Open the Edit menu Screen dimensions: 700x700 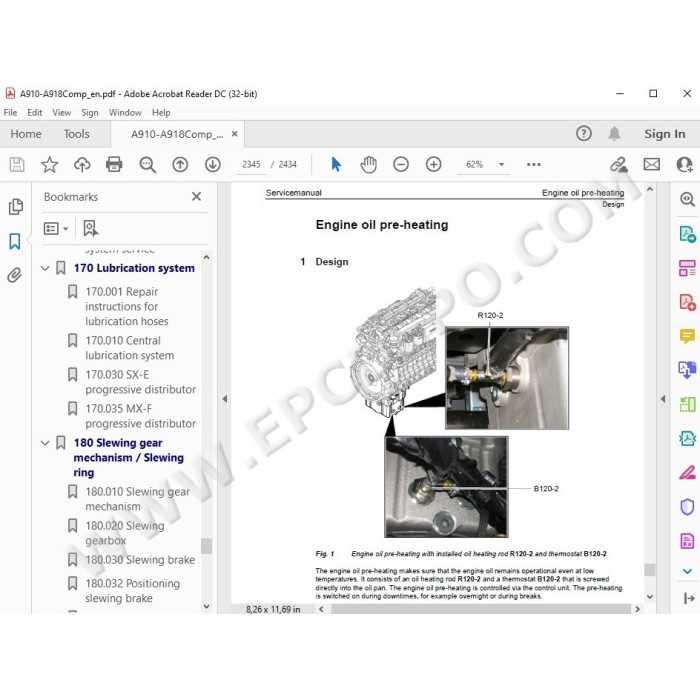(x=34, y=112)
